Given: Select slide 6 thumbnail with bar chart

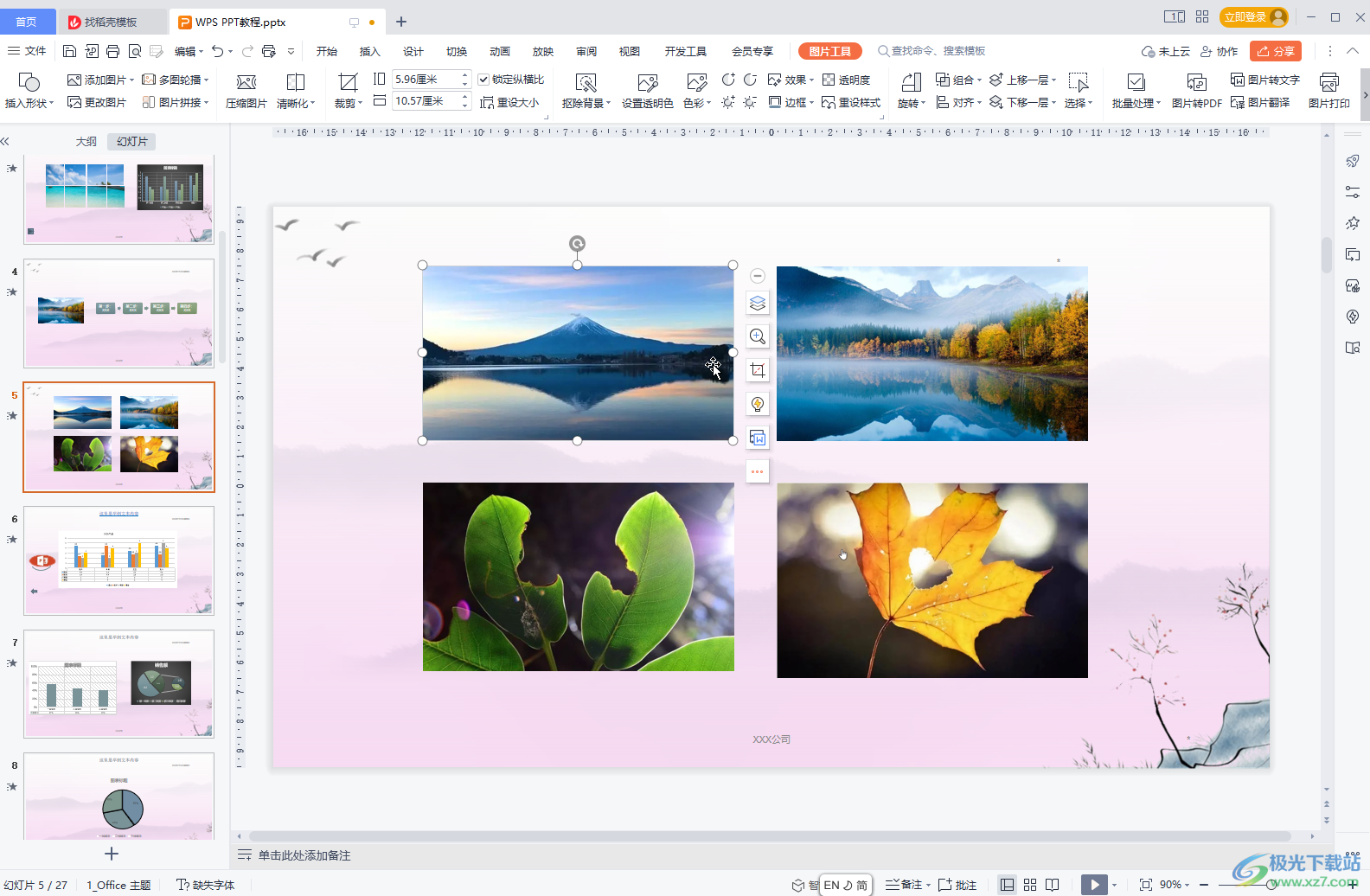Looking at the screenshot, I should pos(118,560).
